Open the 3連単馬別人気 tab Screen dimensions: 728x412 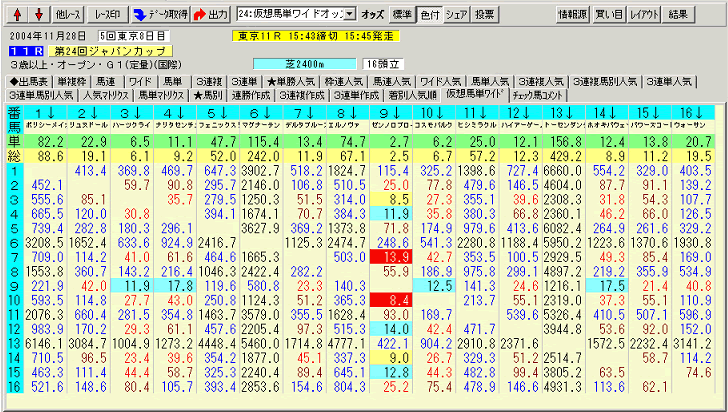click(42, 96)
